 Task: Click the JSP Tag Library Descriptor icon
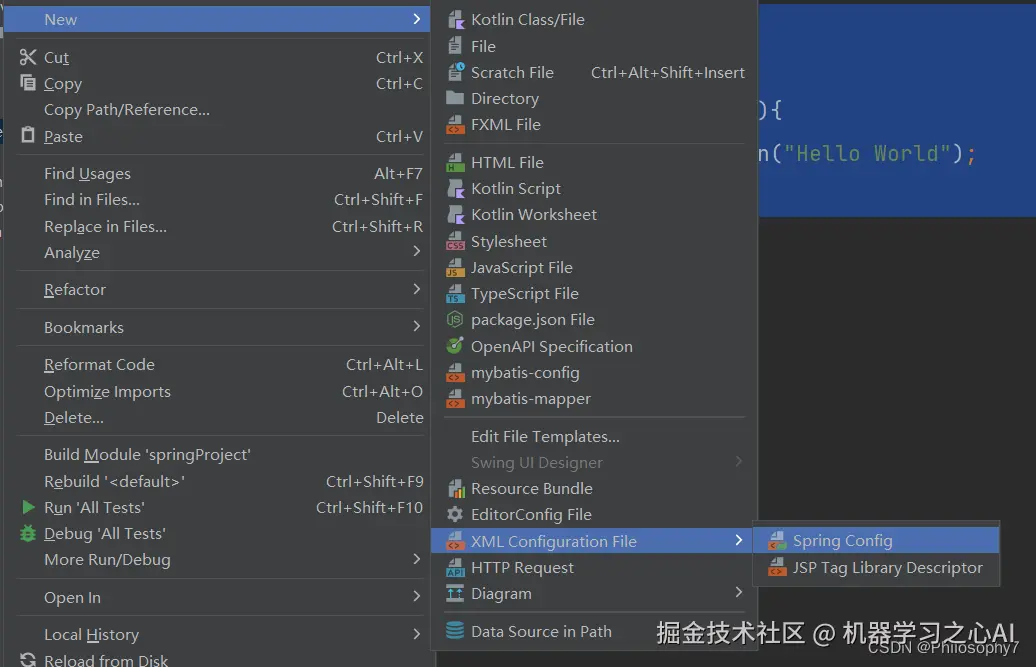pyautogui.click(x=778, y=567)
